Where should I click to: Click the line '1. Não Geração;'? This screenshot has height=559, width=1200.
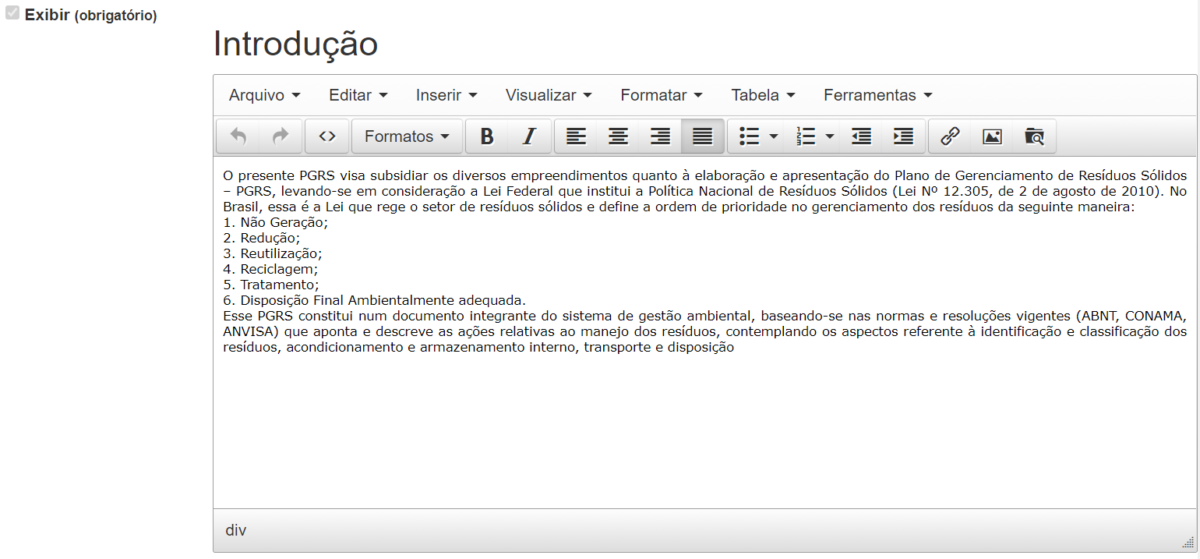coord(276,222)
